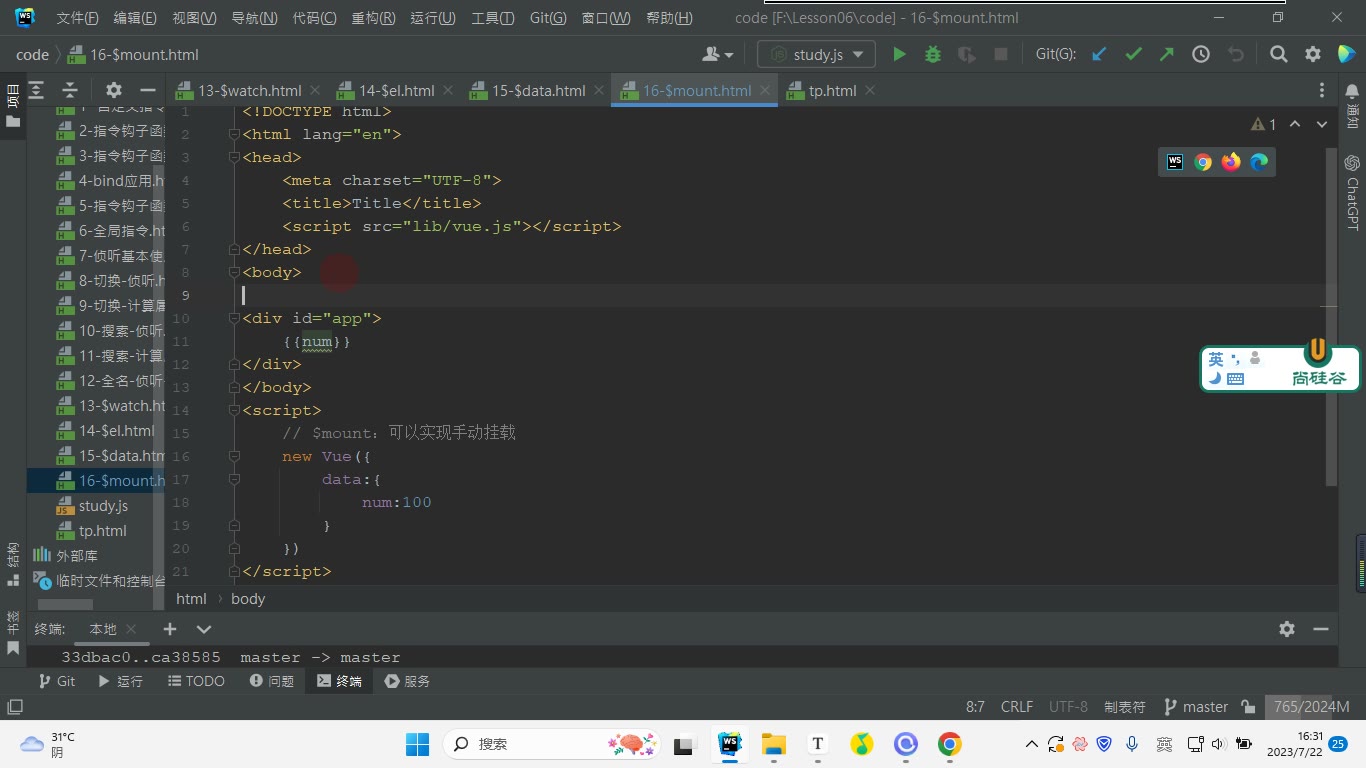1366x768 pixels.
Task: Open terminal panel settings gear
Action: pos(1287,629)
